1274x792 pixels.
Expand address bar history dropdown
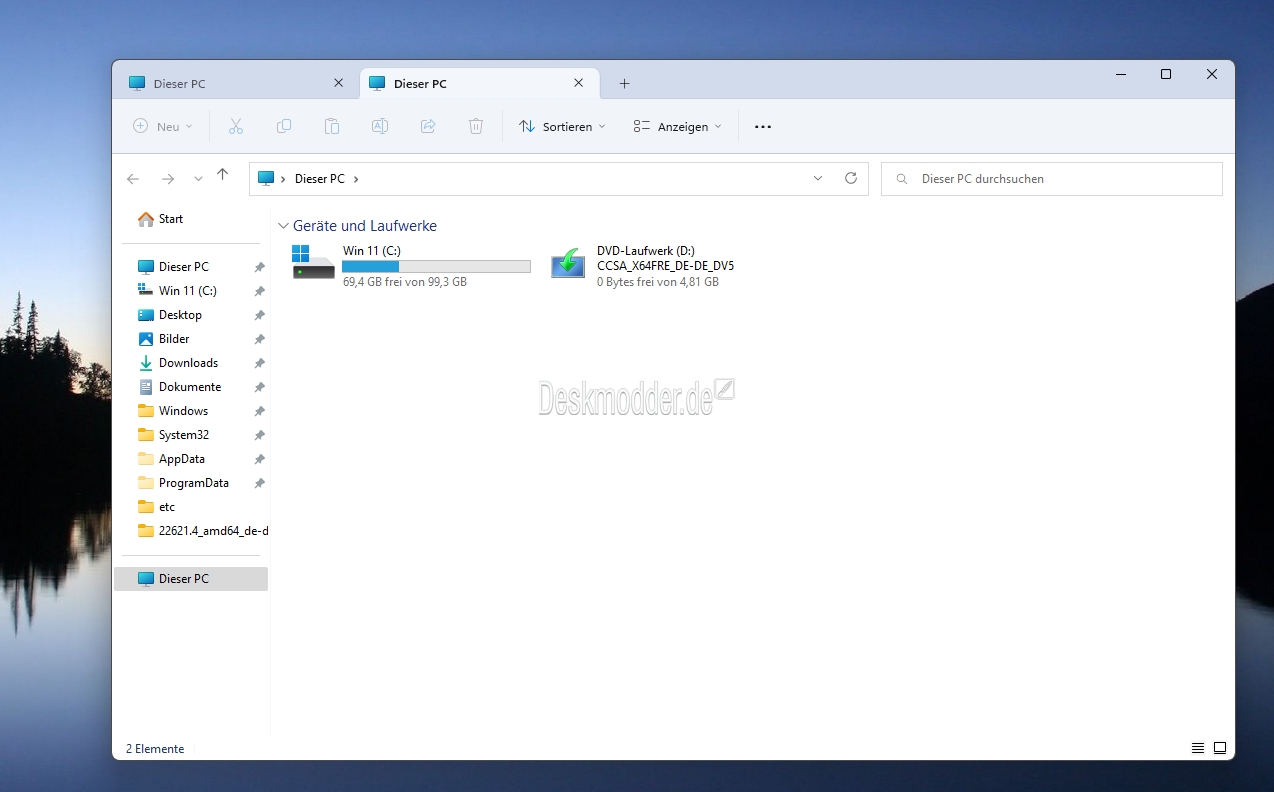tap(817, 178)
